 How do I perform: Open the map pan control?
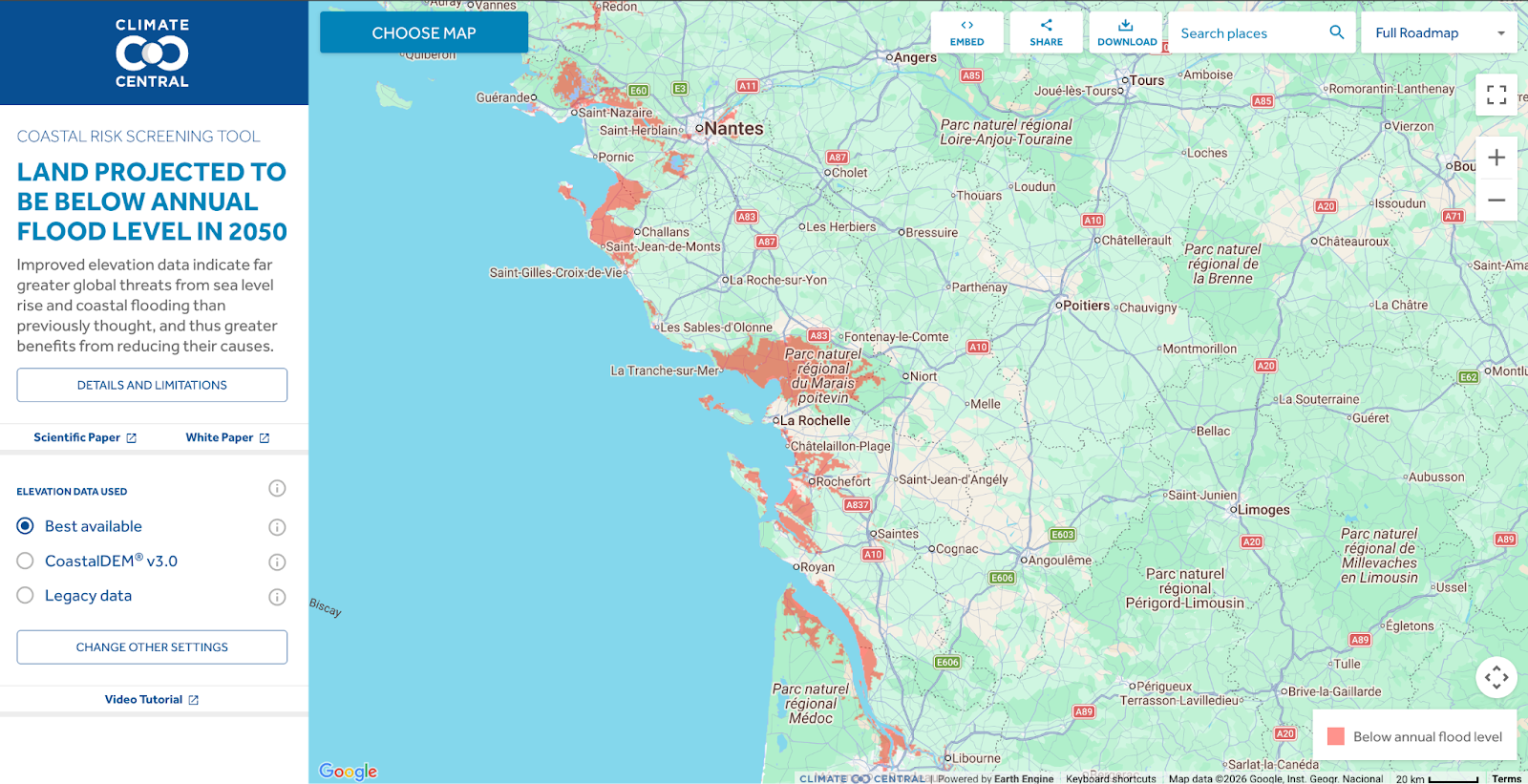pyautogui.click(x=1496, y=677)
